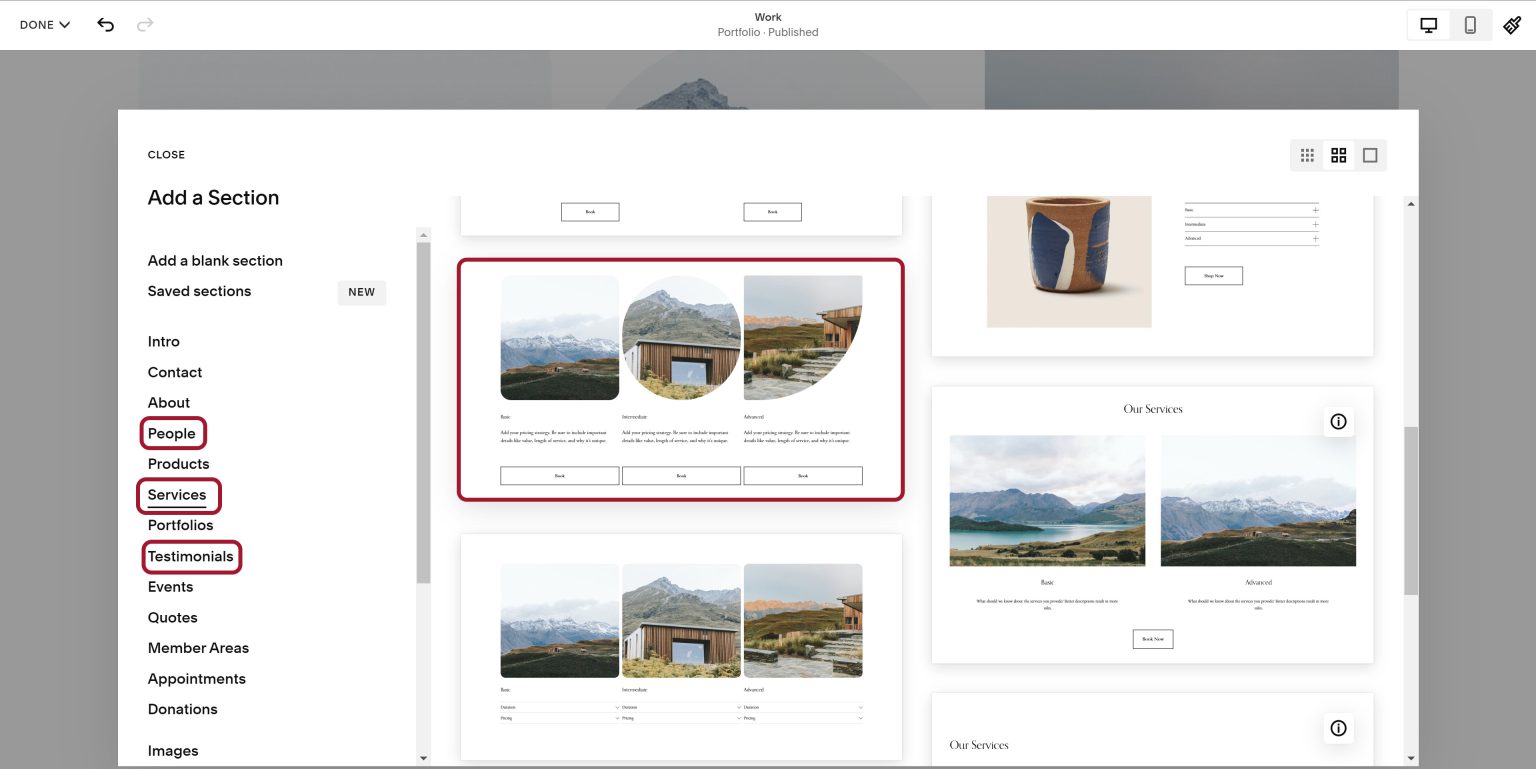The image size is (1536, 769).
Task: Open the DONE dropdown
Action: pyautogui.click(x=43, y=24)
